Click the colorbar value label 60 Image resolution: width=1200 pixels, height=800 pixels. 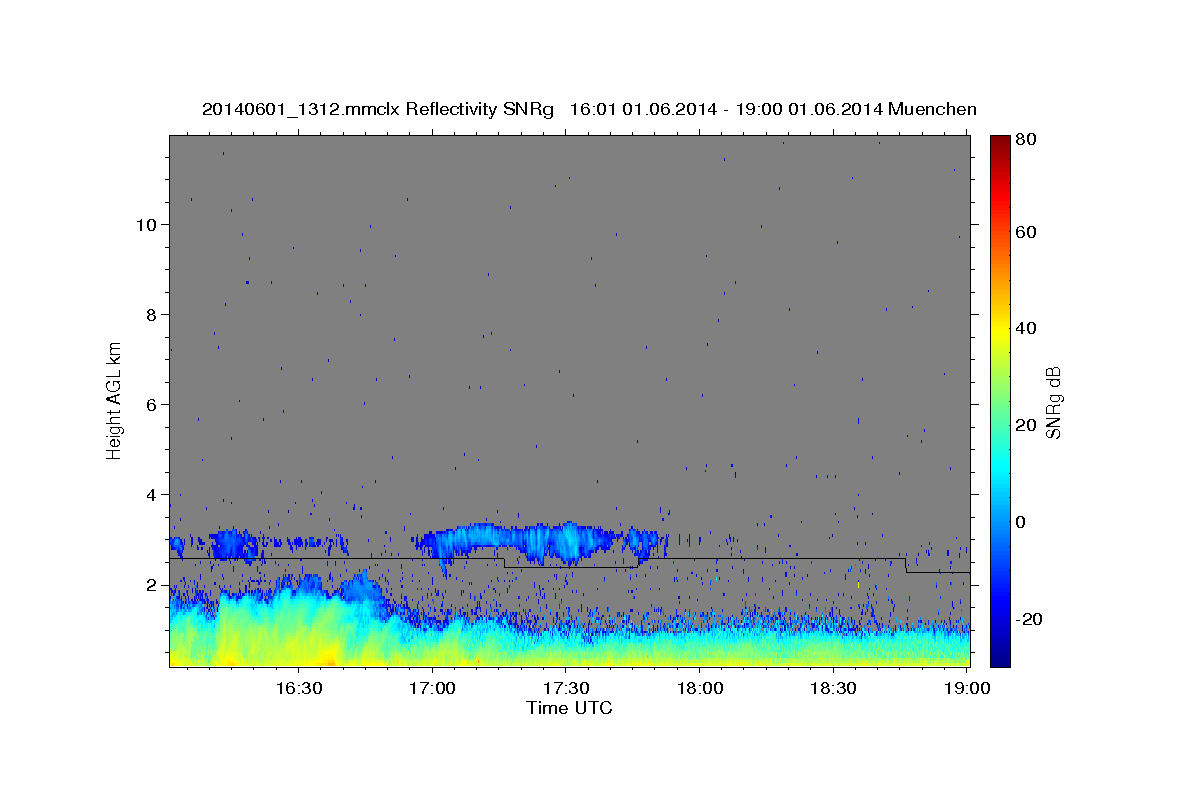coord(1026,232)
